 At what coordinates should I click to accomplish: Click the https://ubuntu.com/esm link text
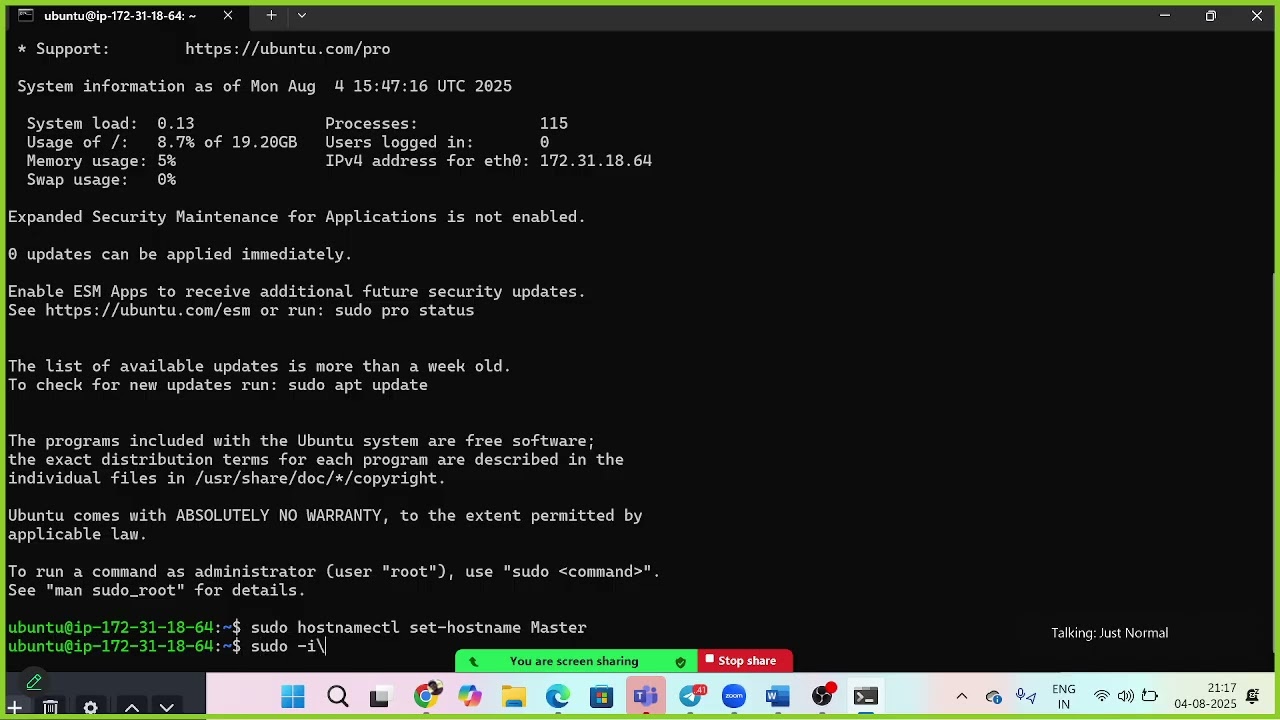coord(148,310)
